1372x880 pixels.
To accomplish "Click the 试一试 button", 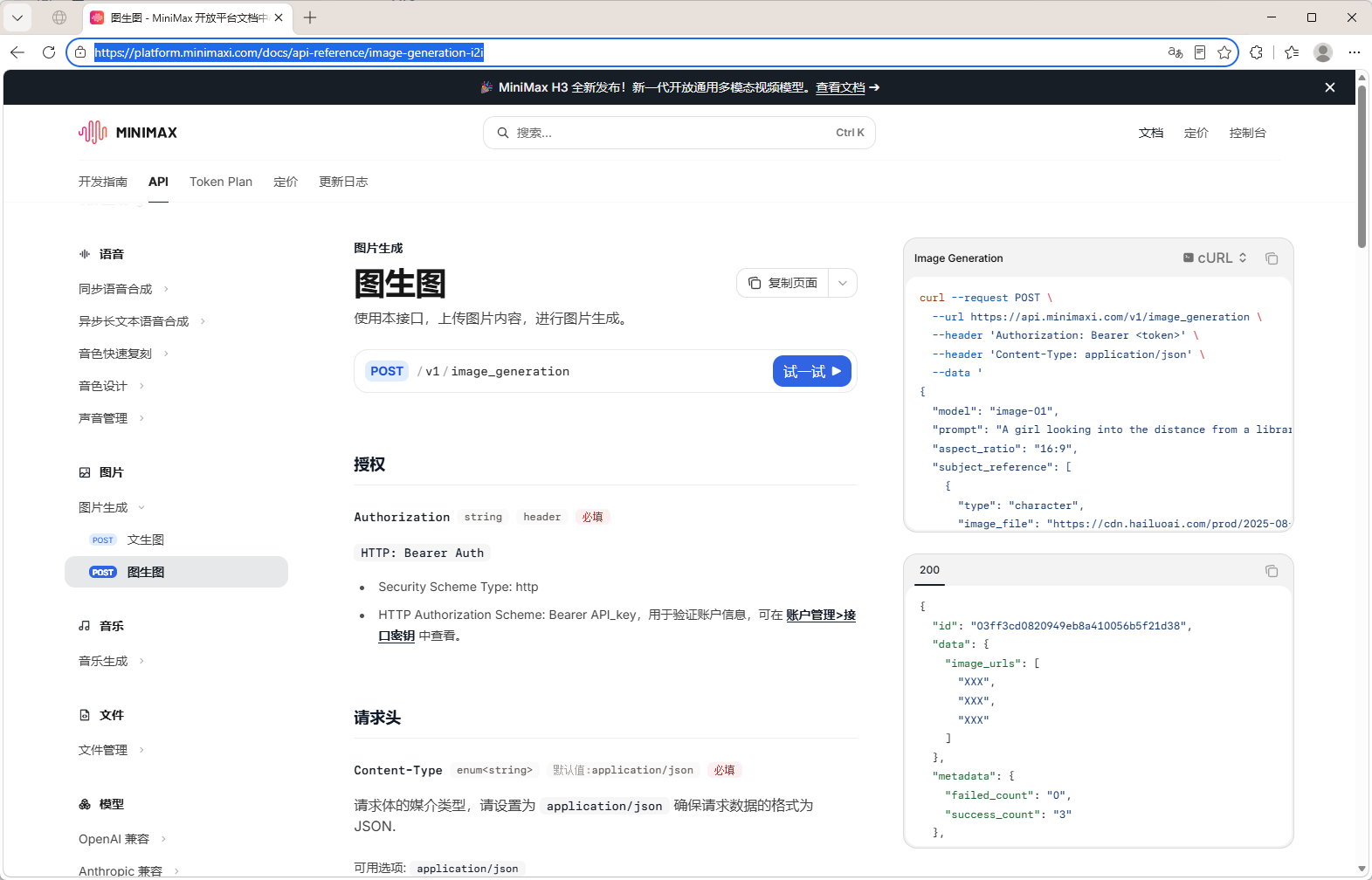I will [812, 371].
